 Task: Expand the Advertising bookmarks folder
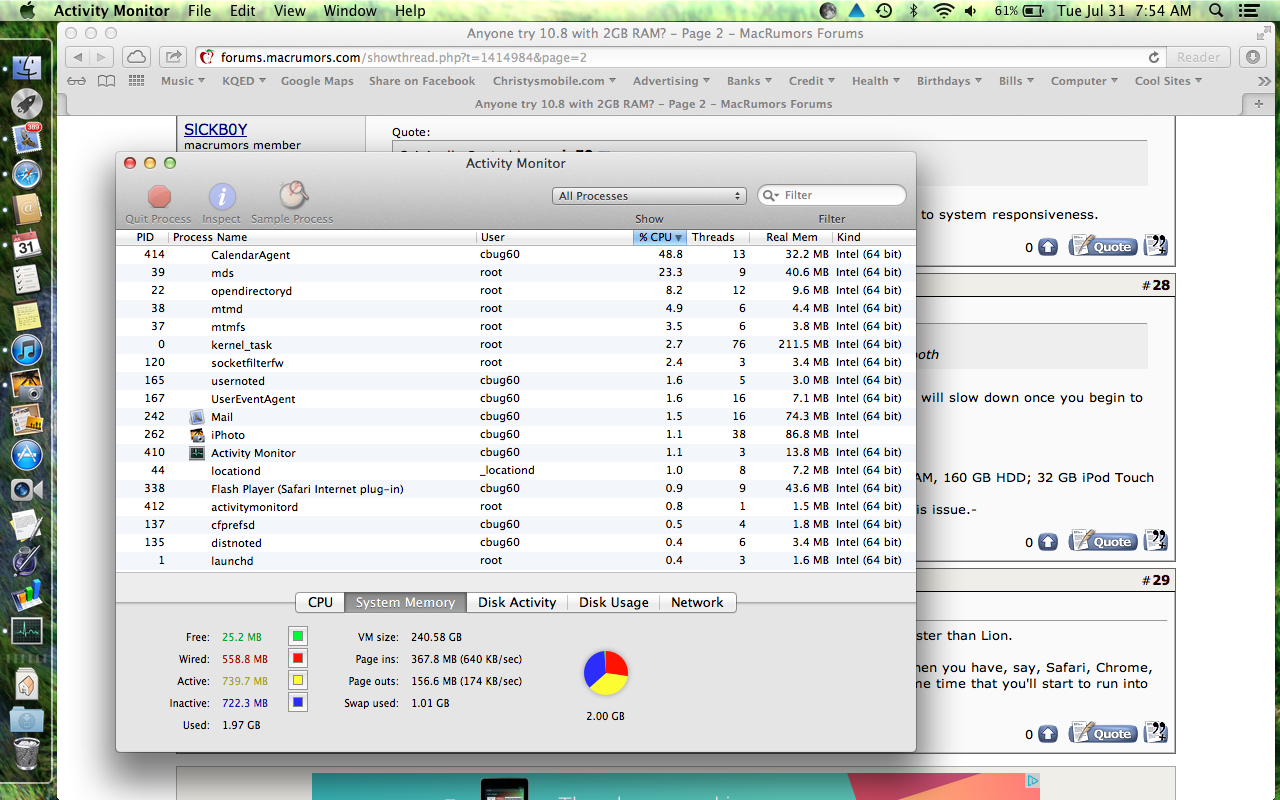point(671,81)
